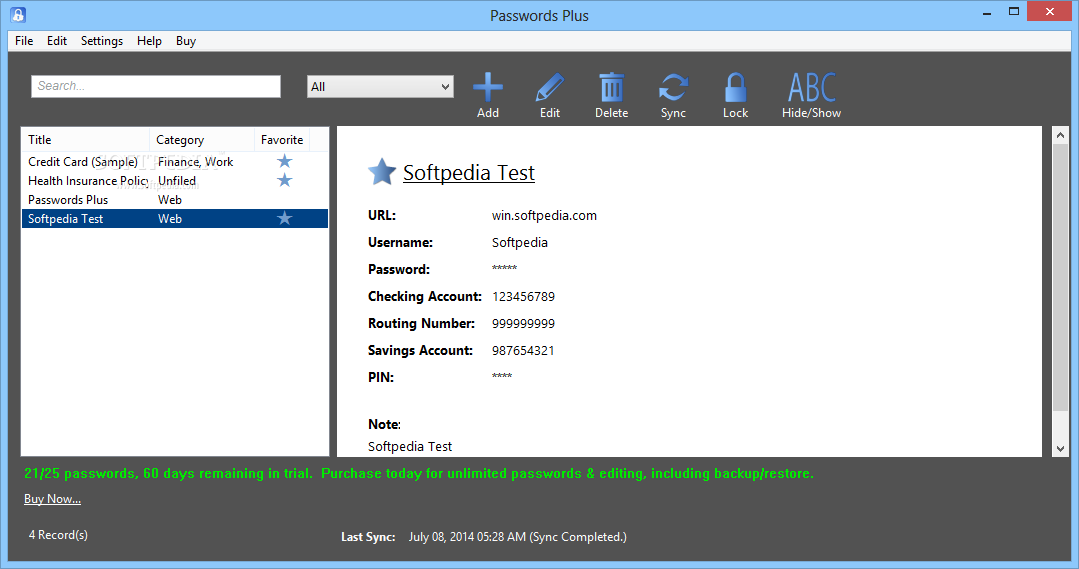1079x569 pixels.
Task: Toggle favorite star next to Softpedia Test heading
Action: tap(382, 172)
